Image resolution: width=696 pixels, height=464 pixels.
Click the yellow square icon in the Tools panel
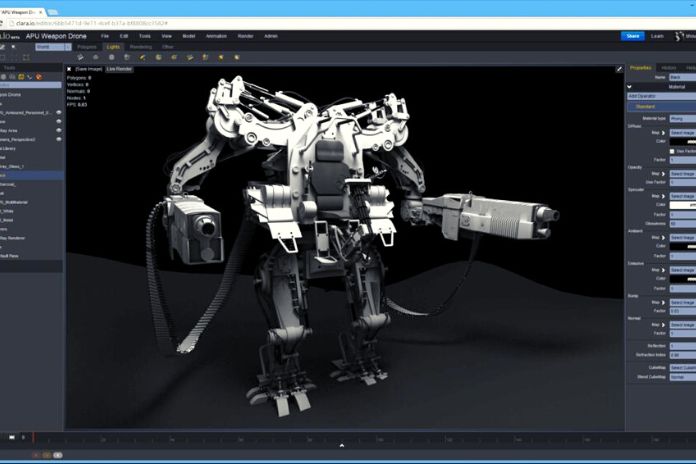21,77
